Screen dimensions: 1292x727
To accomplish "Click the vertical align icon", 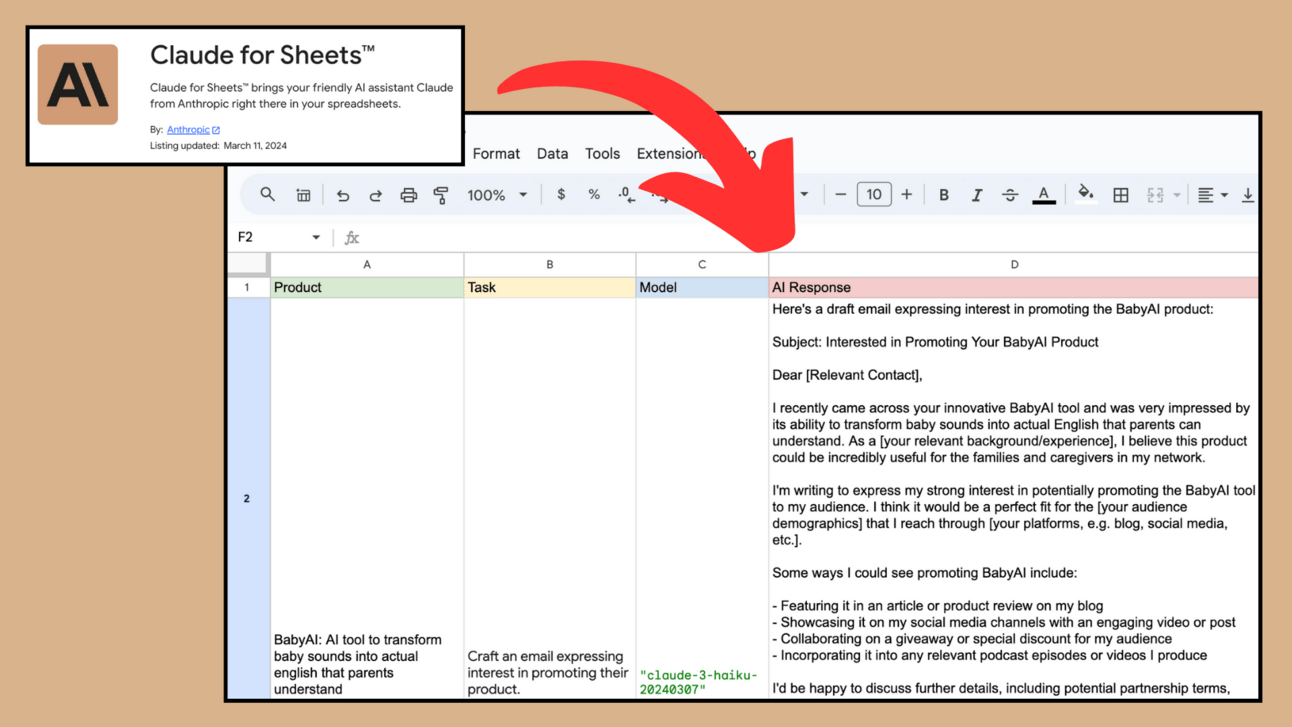I will click(1248, 196).
